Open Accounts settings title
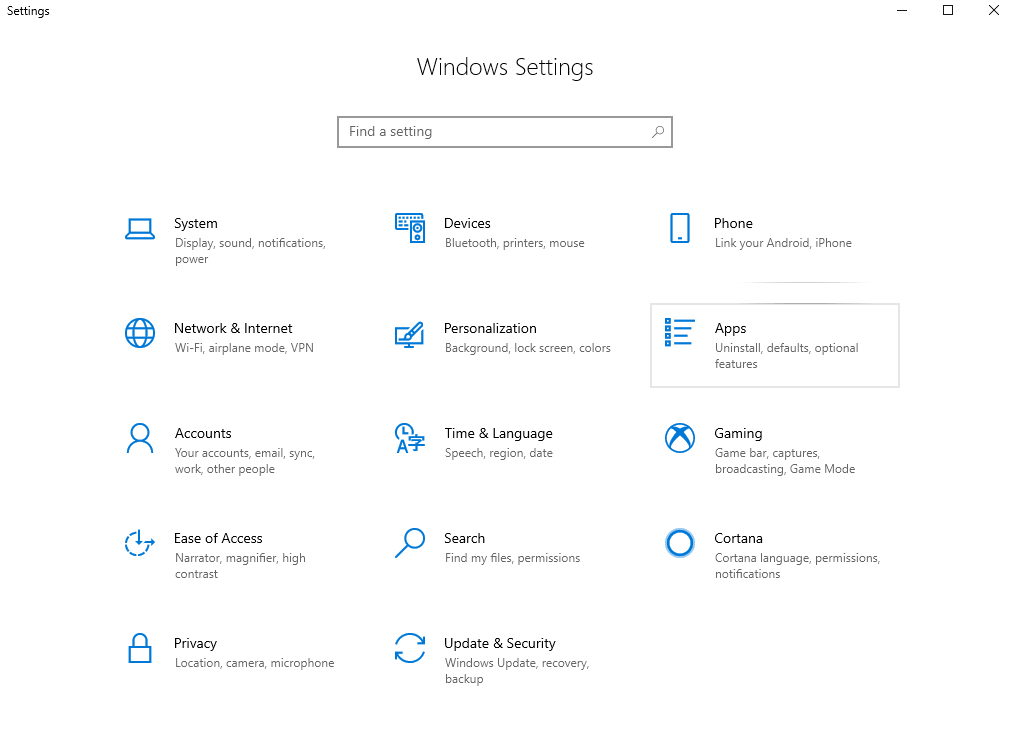The height and width of the screenshot is (753, 1010). pos(203,434)
